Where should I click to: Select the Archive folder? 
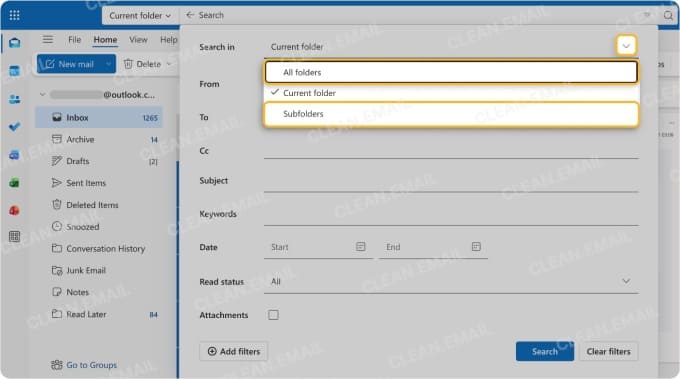(x=99, y=139)
